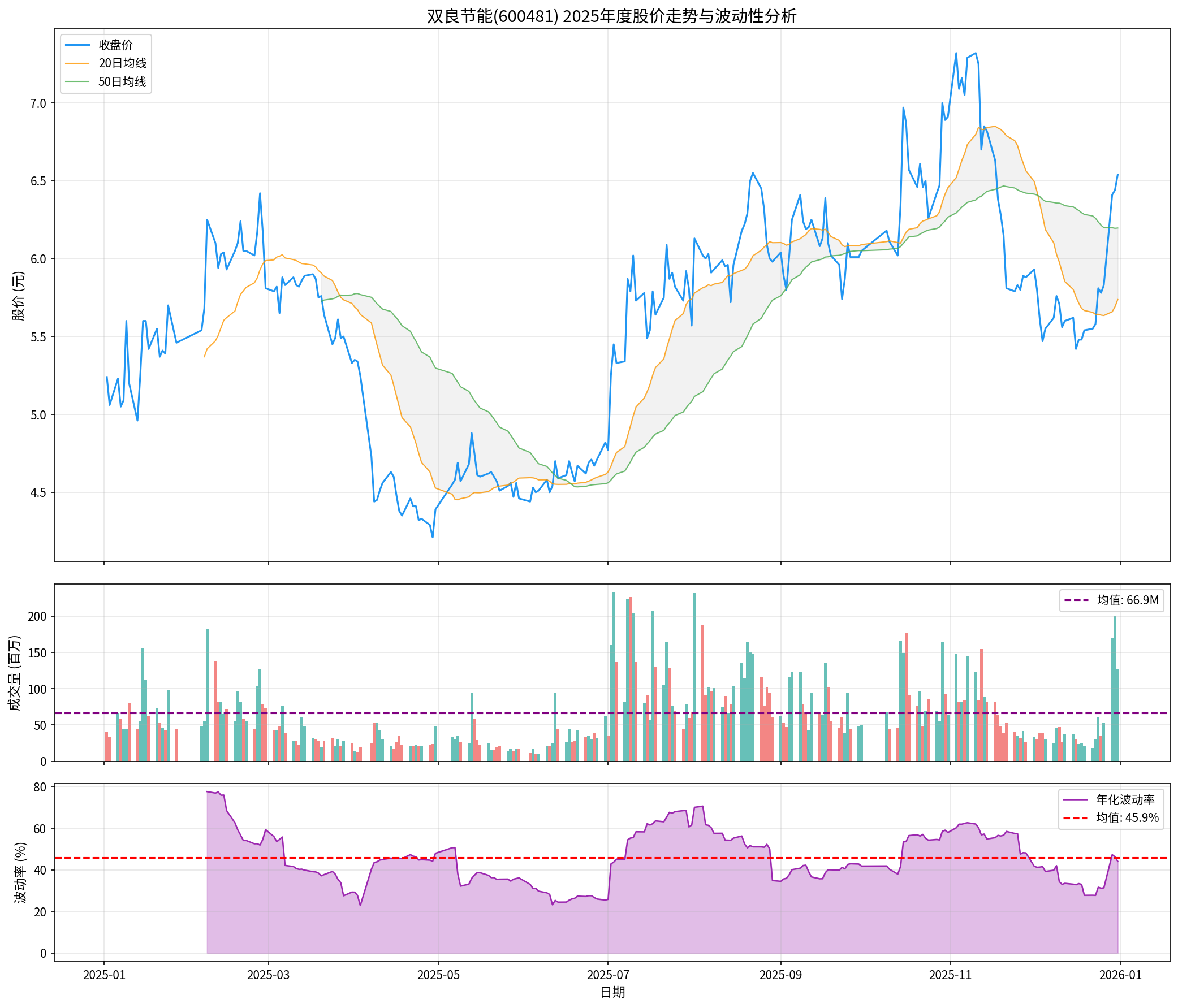Click the 2025-11 x-axis tick label
Screen dimensions: 1178x1008
click(950, 975)
